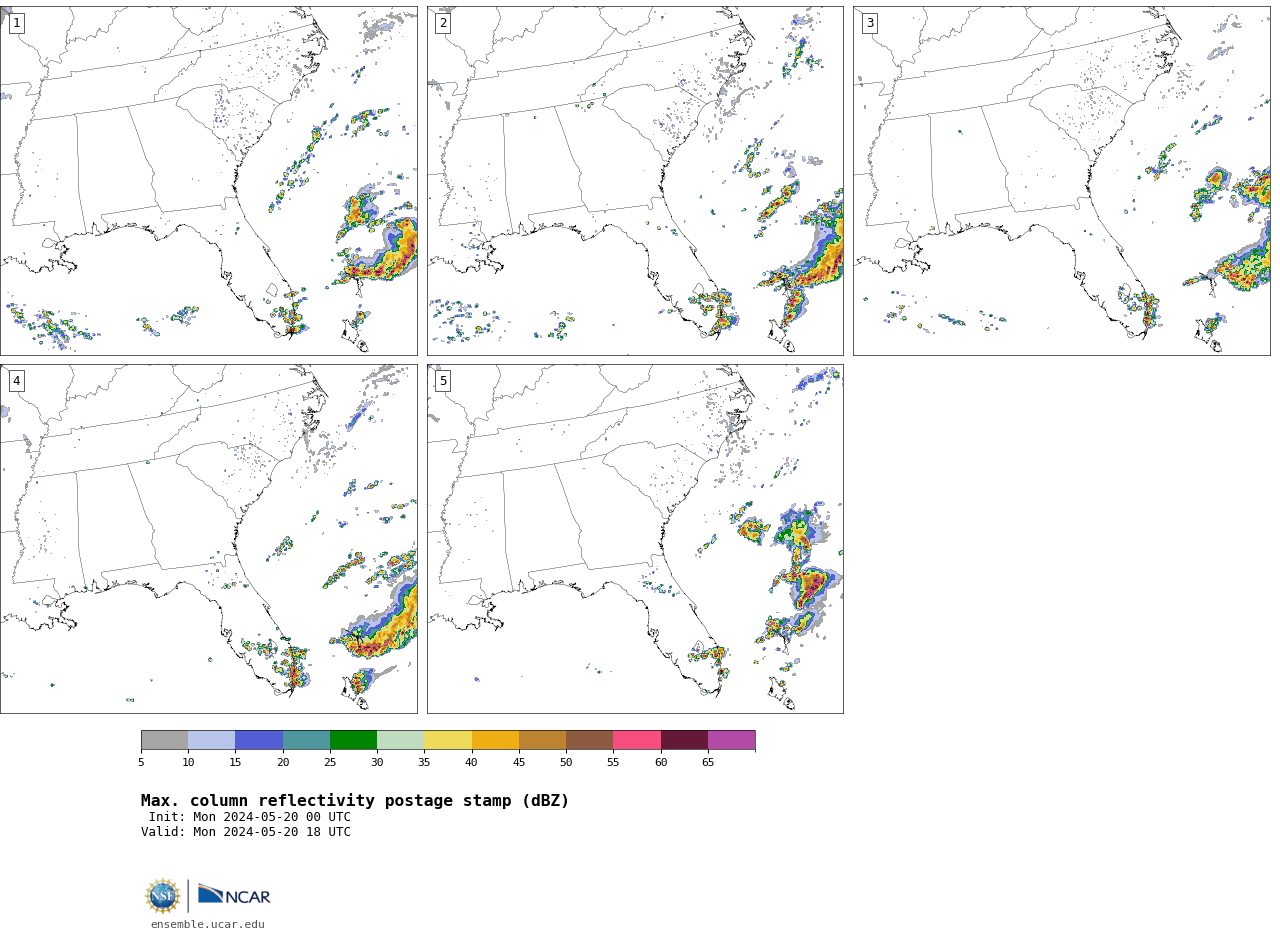Click the panel number label 4
Viewport: 1280px width, 936px height.
pos(17,381)
